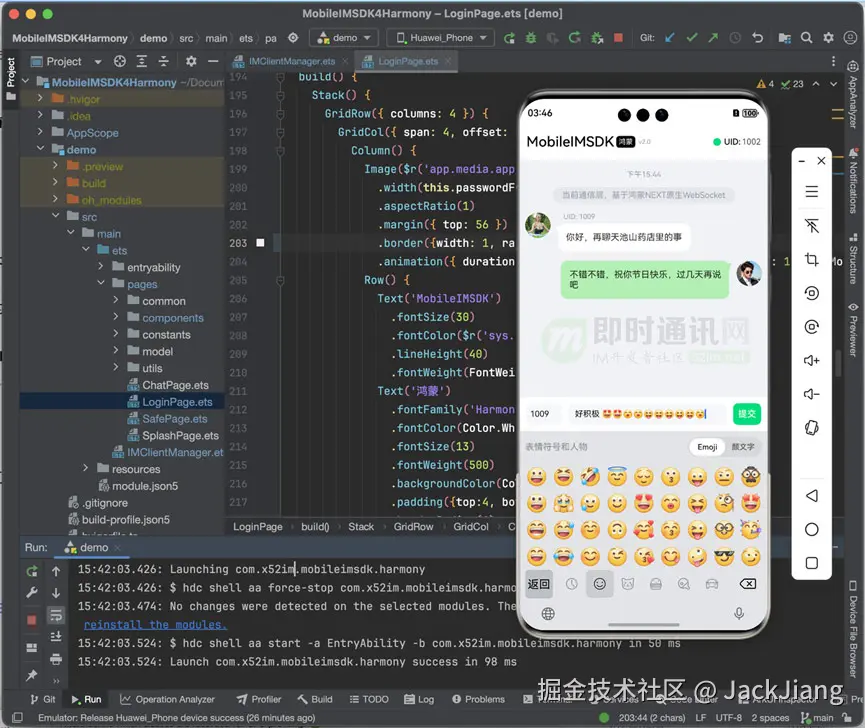The height and width of the screenshot is (728, 865).
Task: Expand the AppScope folder
Action: (x=40, y=132)
